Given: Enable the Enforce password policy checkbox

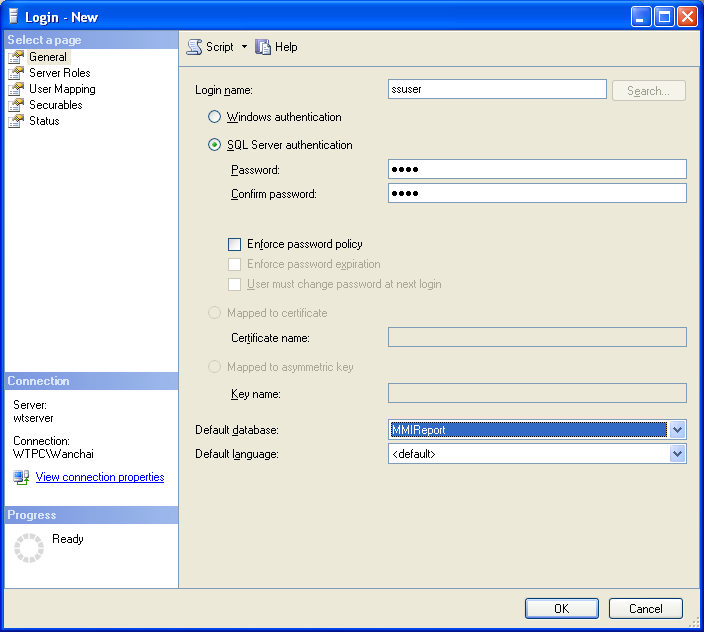Looking at the screenshot, I should click(234, 244).
